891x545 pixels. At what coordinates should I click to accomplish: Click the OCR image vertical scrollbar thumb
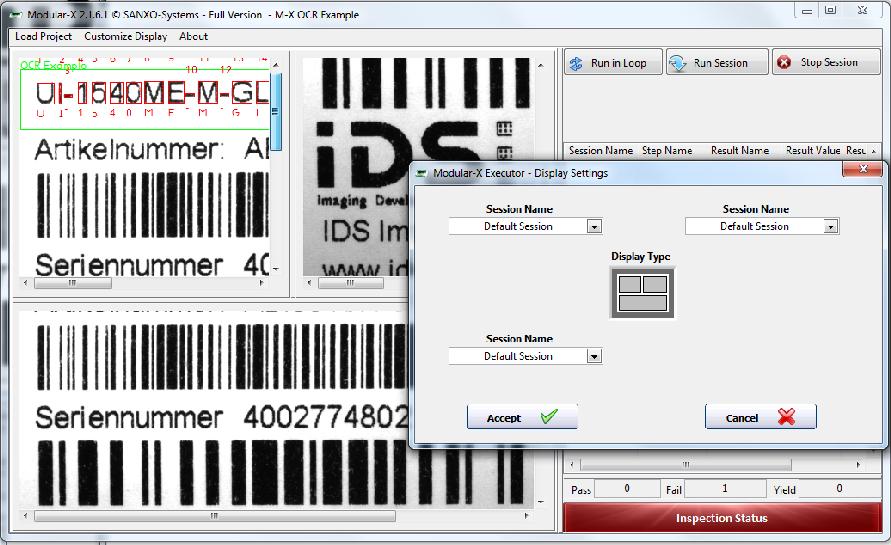276,111
